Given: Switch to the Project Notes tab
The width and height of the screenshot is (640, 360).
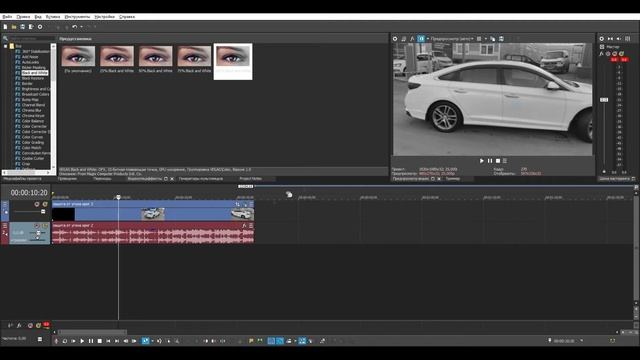Looking at the screenshot, I should [x=251, y=179].
